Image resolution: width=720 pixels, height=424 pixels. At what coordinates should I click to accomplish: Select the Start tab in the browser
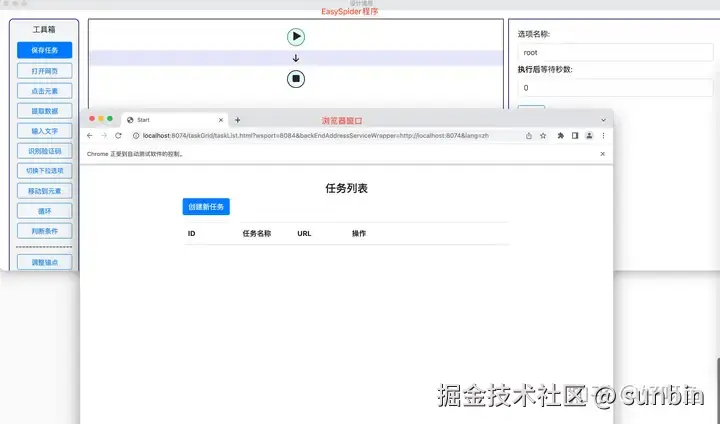point(174,120)
